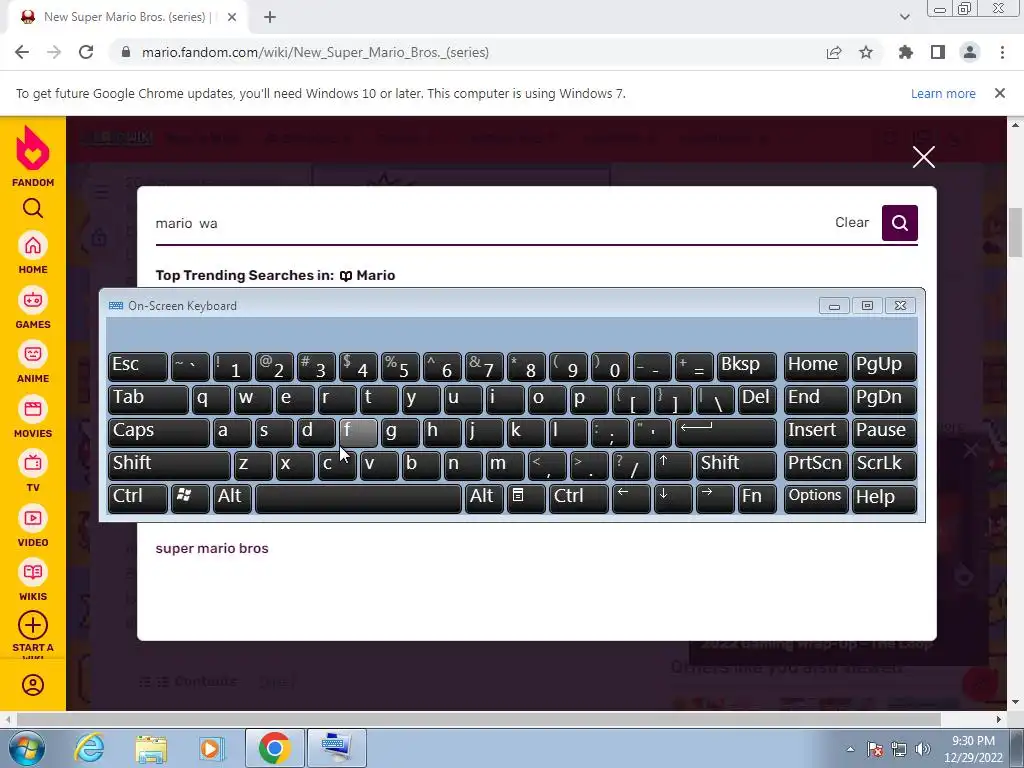The width and height of the screenshot is (1024, 768).
Task: Click the vertical scrollbar thumb of page
Action: point(1016,232)
